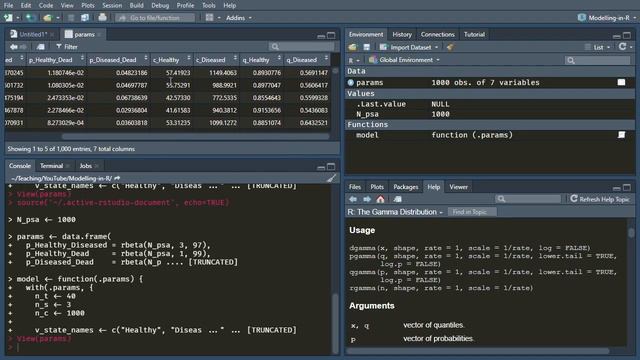Screen dimensions: 640x360
Task: Click the cell value 57.41923
Action: point(178,73)
